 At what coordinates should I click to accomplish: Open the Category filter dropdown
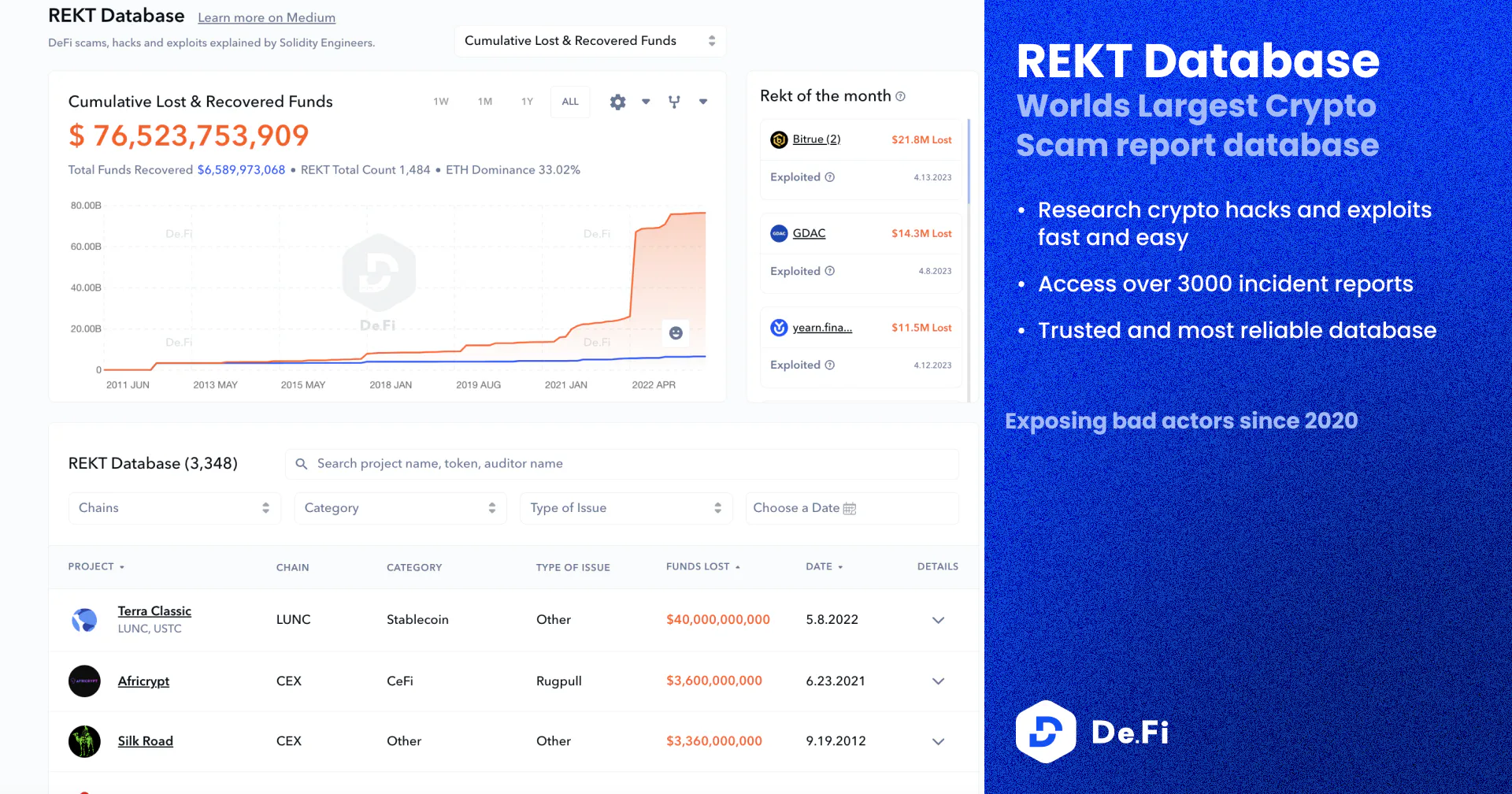point(400,508)
